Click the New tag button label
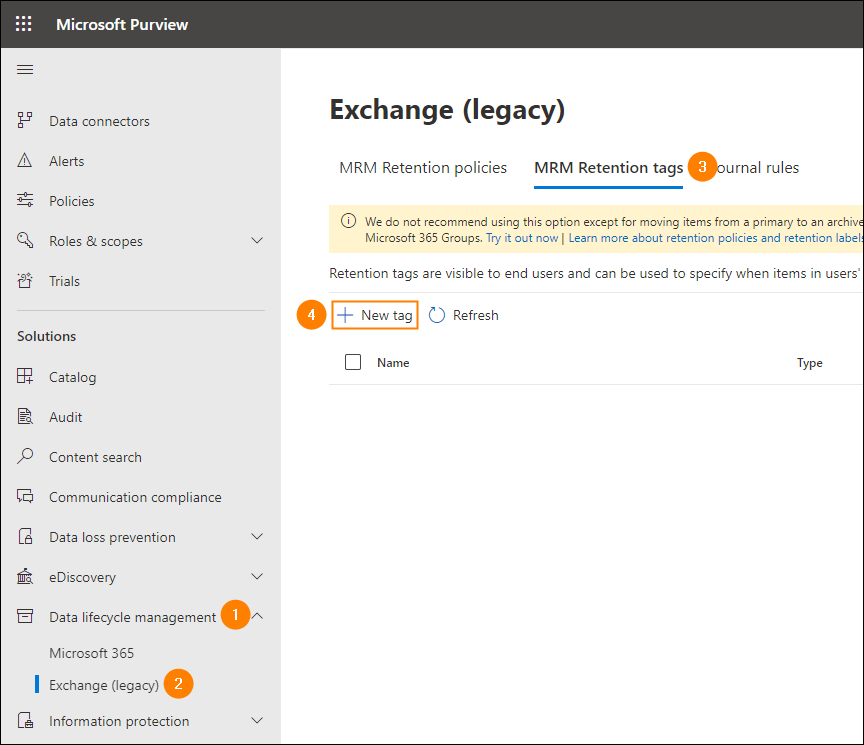The width and height of the screenshot is (864, 745). [387, 315]
